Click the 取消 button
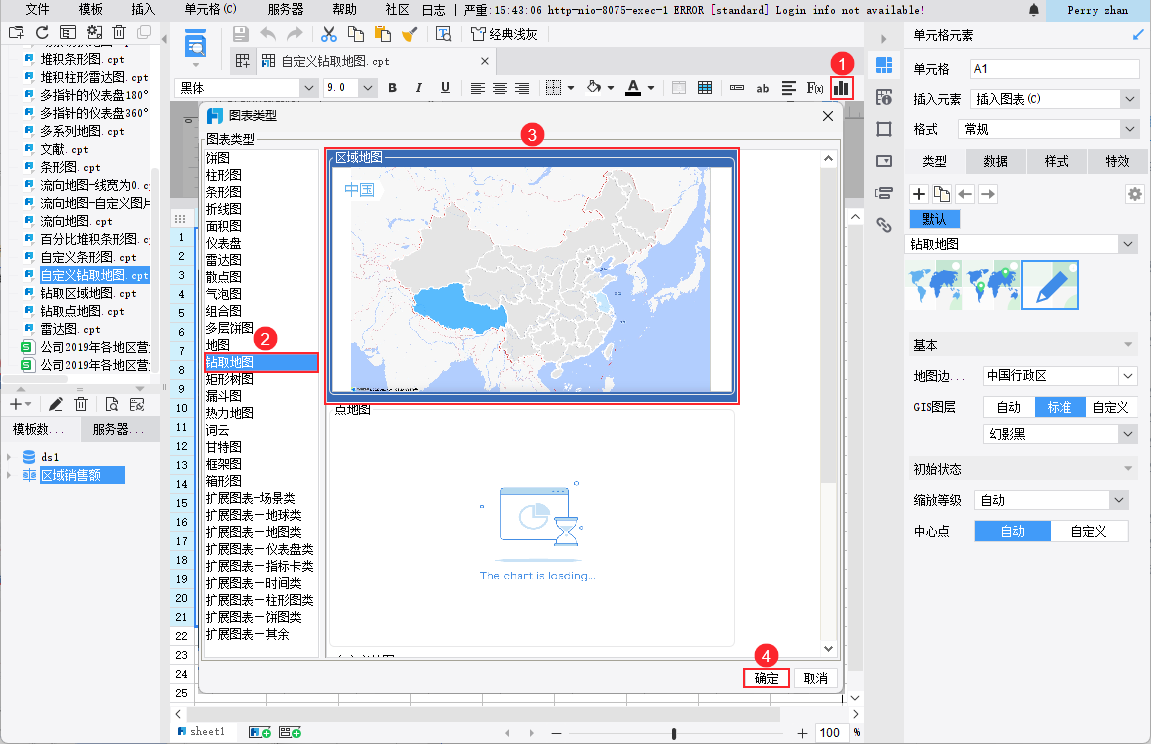This screenshot has height=744, width=1151. pos(816,679)
